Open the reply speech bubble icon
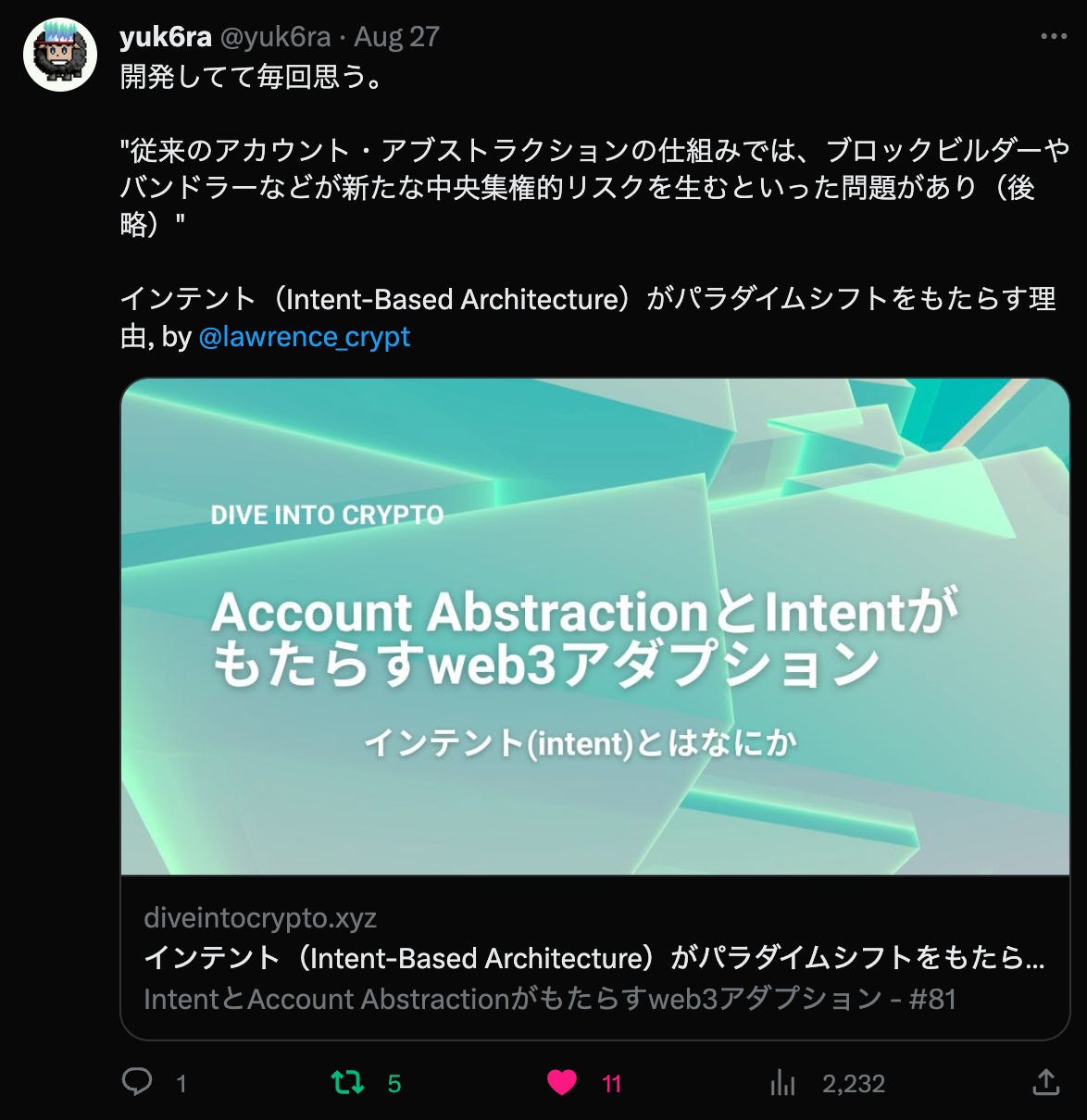This screenshot has width=1087, height=1120. [x=137, y=1082]
